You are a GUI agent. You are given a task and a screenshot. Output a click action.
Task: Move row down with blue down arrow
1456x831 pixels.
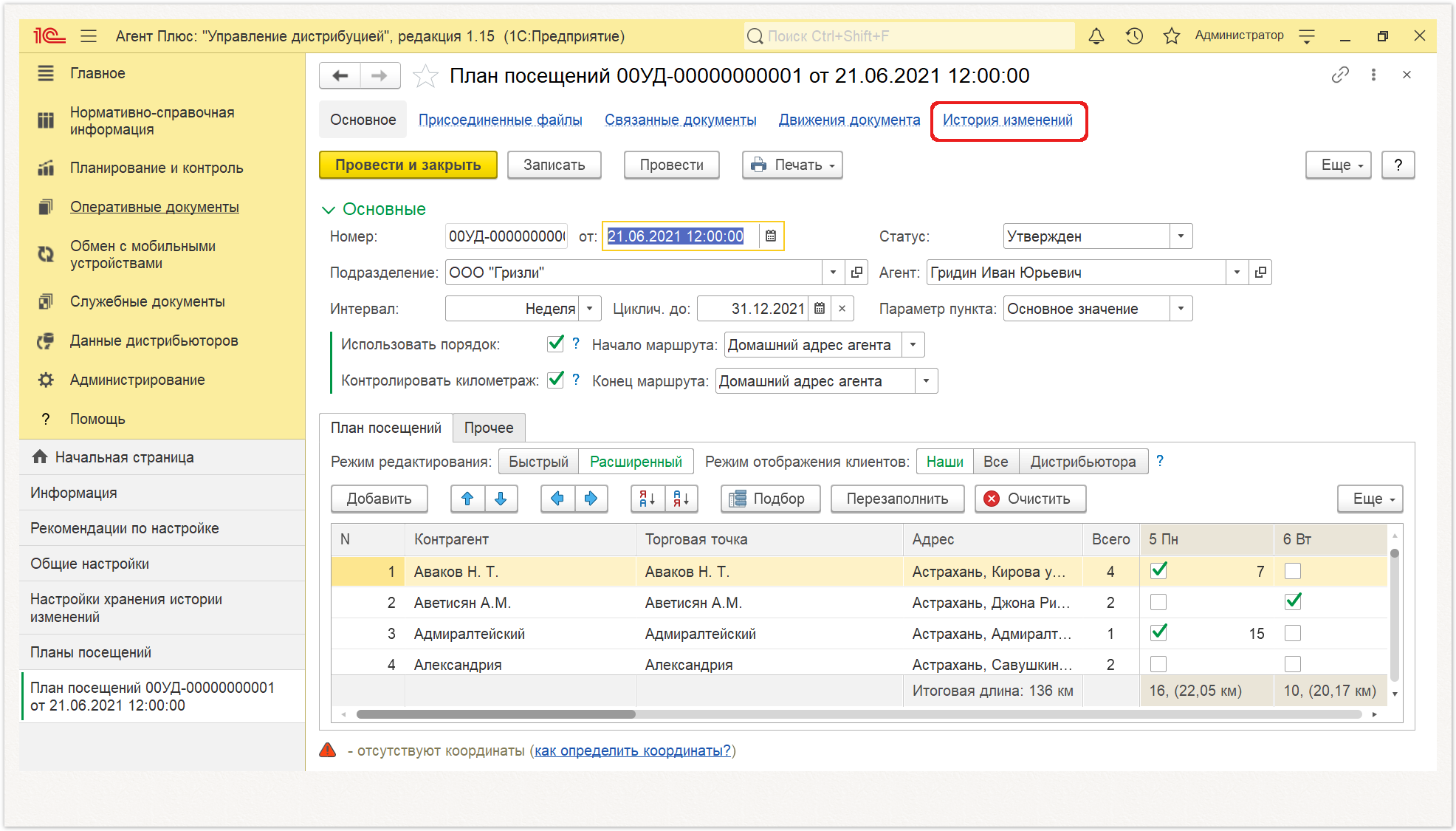[501, 499]
